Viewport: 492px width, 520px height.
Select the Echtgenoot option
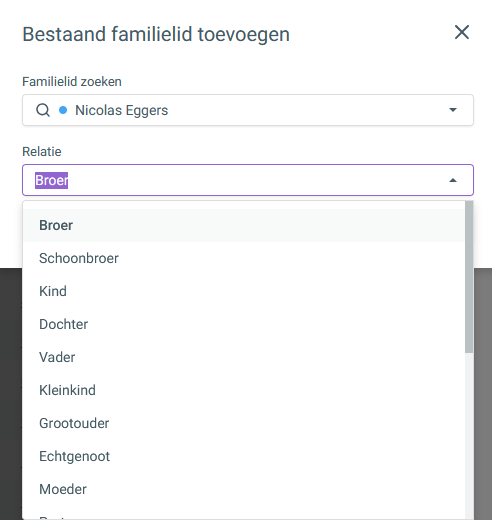click(244, 456)
